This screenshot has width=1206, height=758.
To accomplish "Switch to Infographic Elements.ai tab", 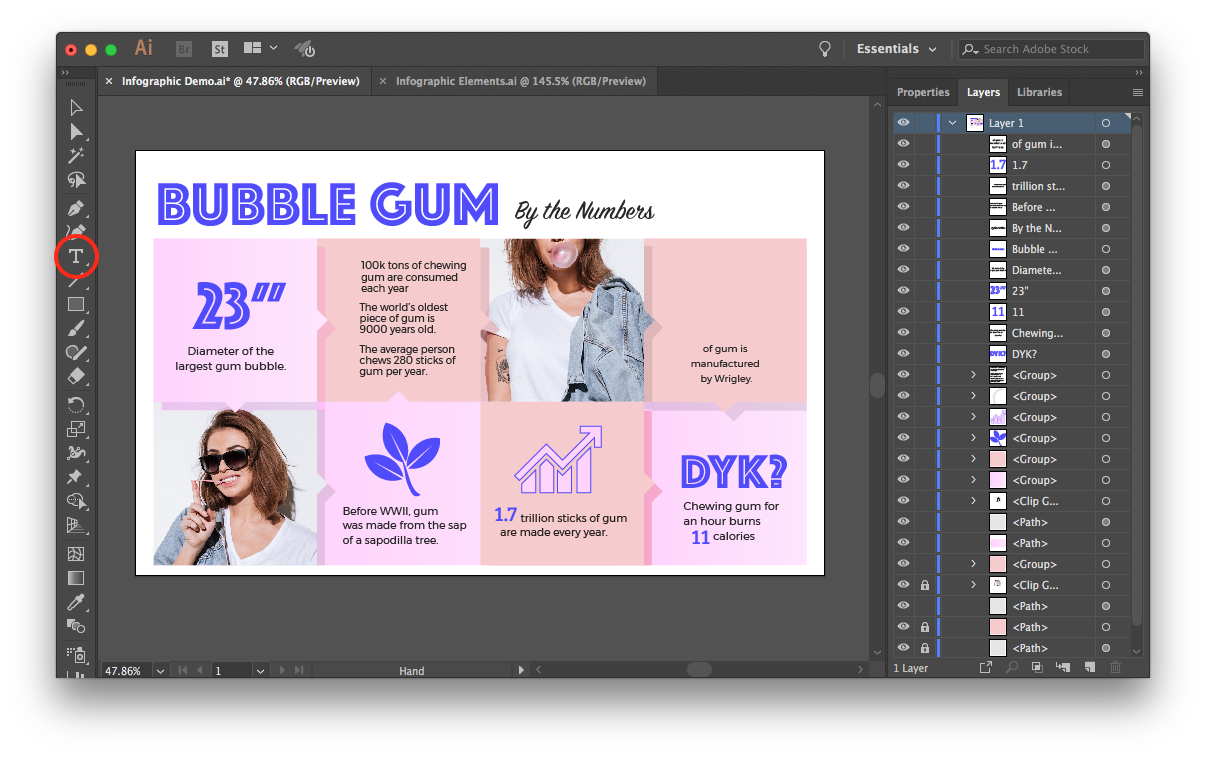I will point(521,81).
